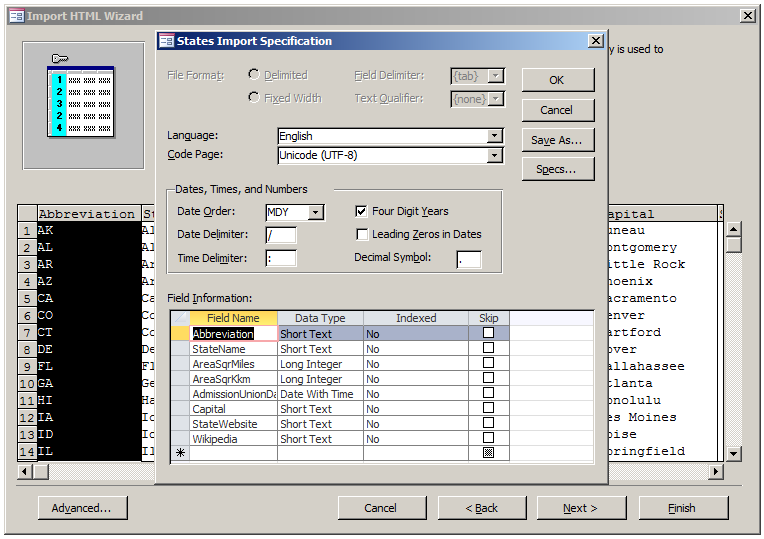Select the AdmissionUnionDate field name cell
Image resolution: width=764 pixels, height=539 pixels.
(233, 394)
